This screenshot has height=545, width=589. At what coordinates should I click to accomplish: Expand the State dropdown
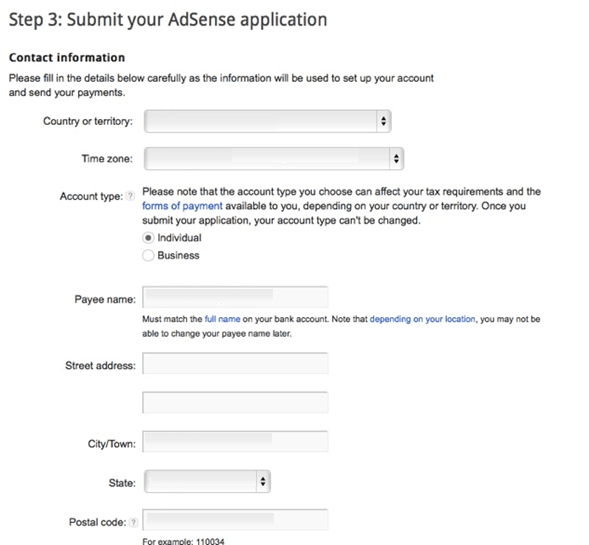(207, 481)
